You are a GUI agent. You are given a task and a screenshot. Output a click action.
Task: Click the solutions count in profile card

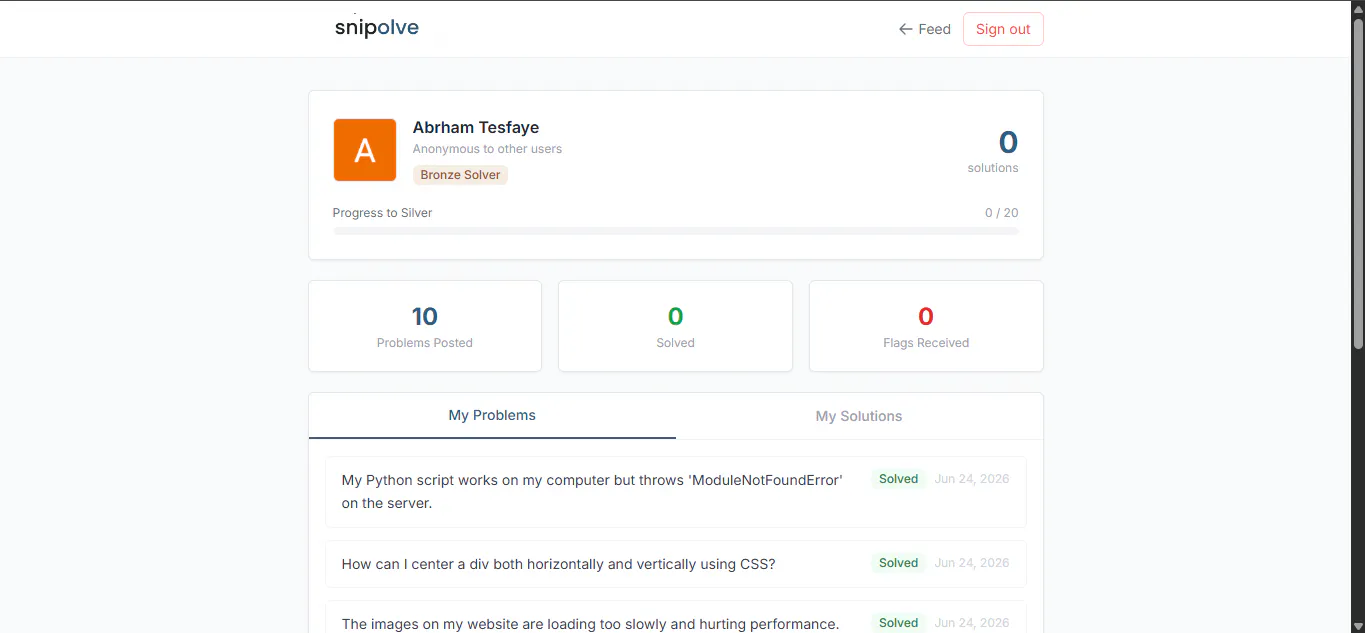pos(1007,142)
